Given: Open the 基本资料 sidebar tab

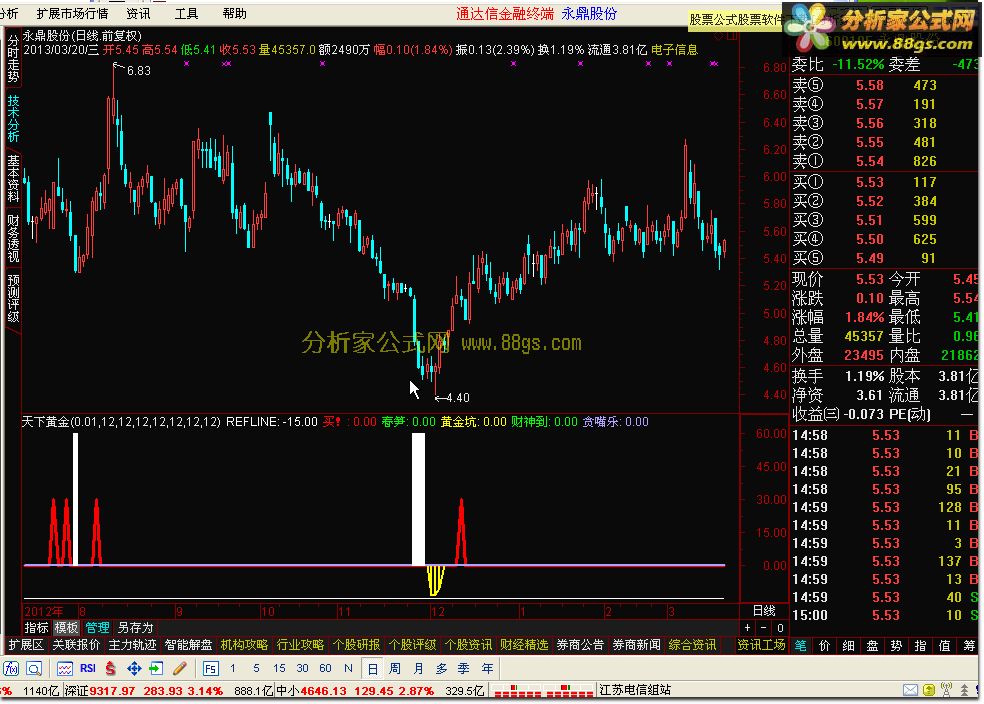Looking at the screenshot, I should [13, 178].
